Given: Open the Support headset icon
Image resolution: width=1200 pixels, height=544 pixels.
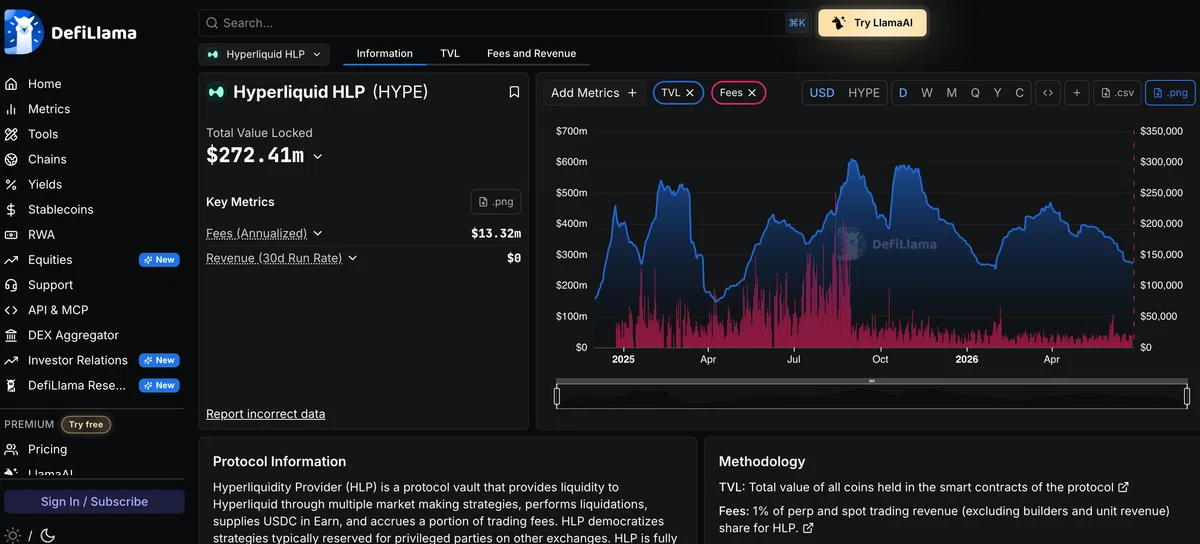Looking at the screenshot, I should tap(12, 285).
